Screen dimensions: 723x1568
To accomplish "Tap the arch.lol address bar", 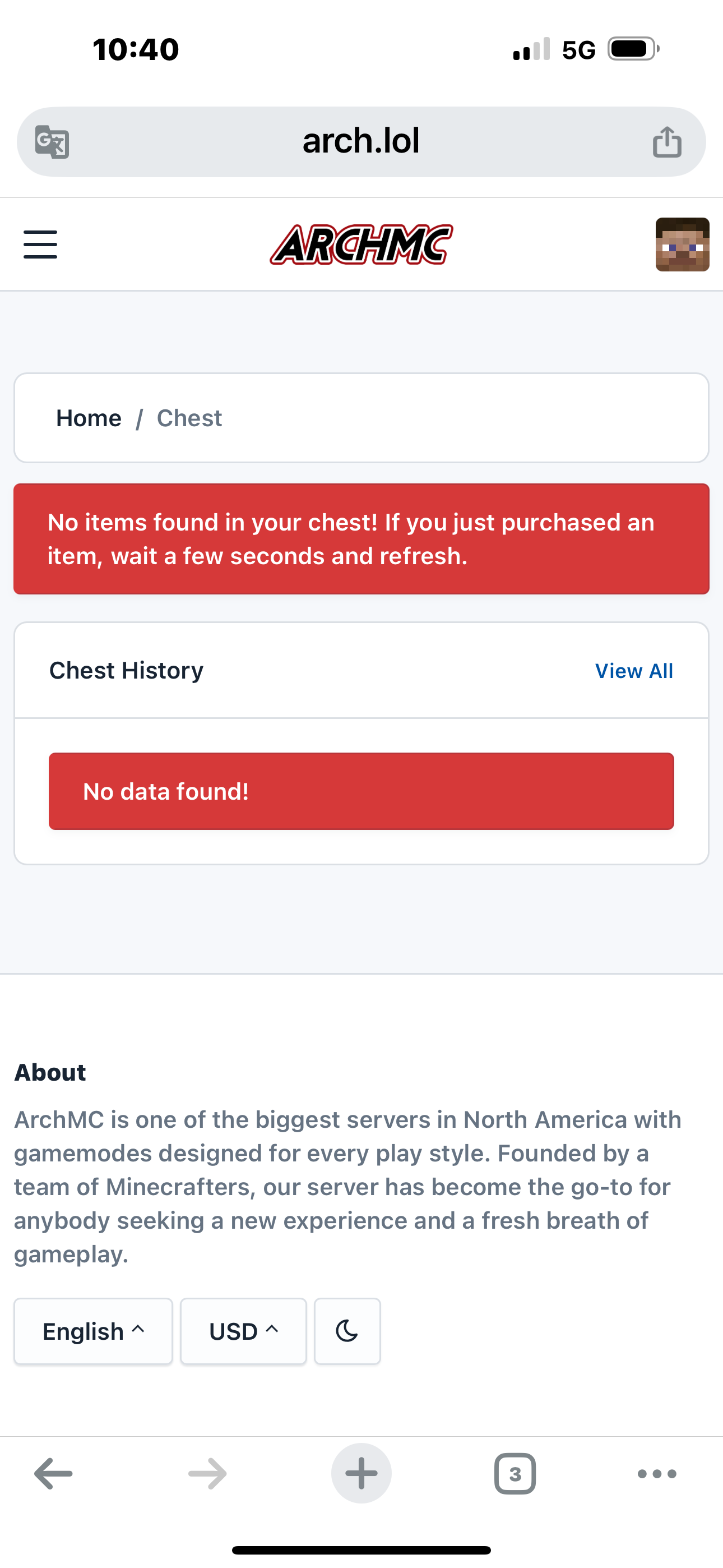I will [361, 142].
